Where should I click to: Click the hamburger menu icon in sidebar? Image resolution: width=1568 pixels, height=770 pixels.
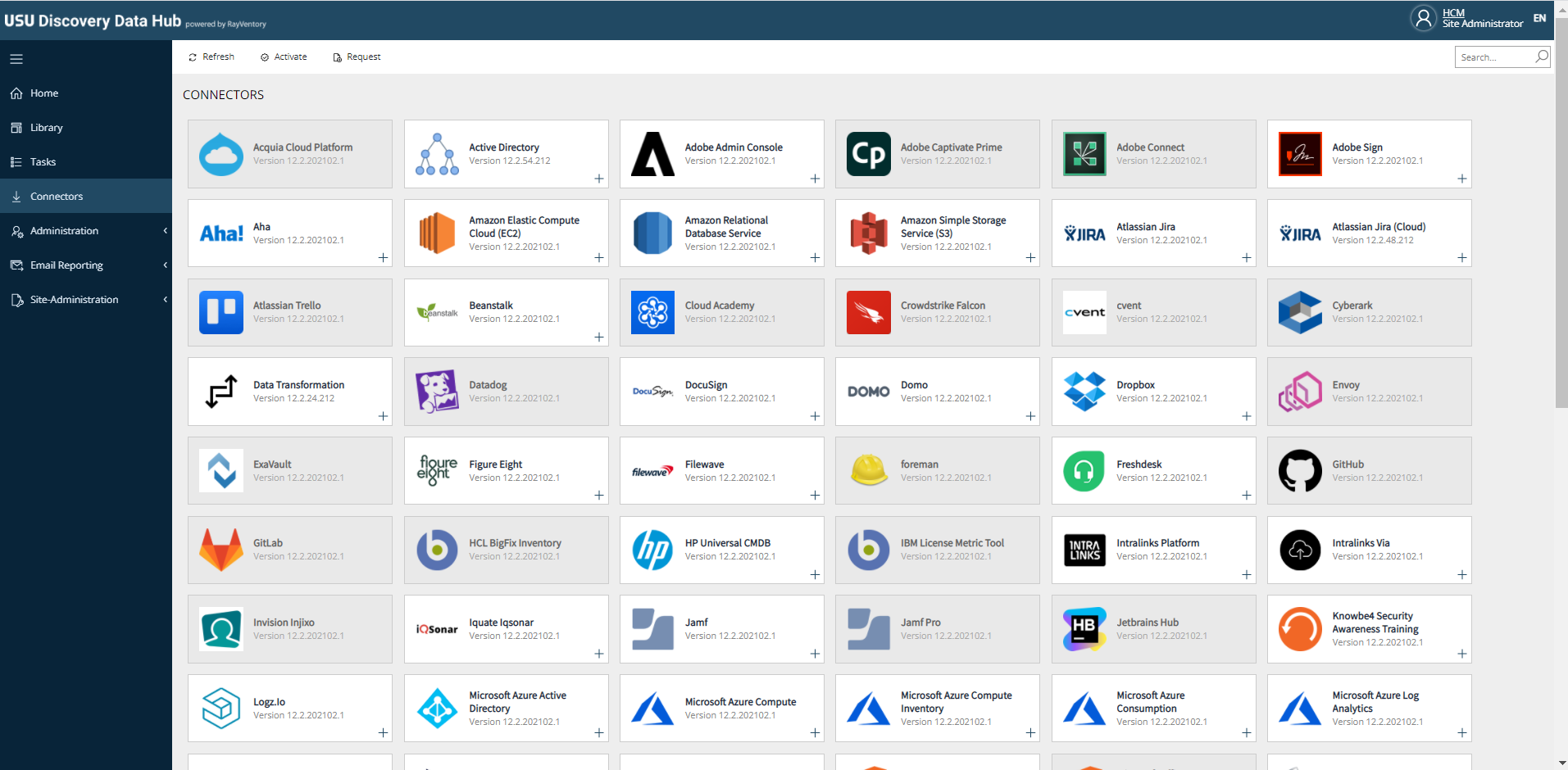(x=16, y=59)
